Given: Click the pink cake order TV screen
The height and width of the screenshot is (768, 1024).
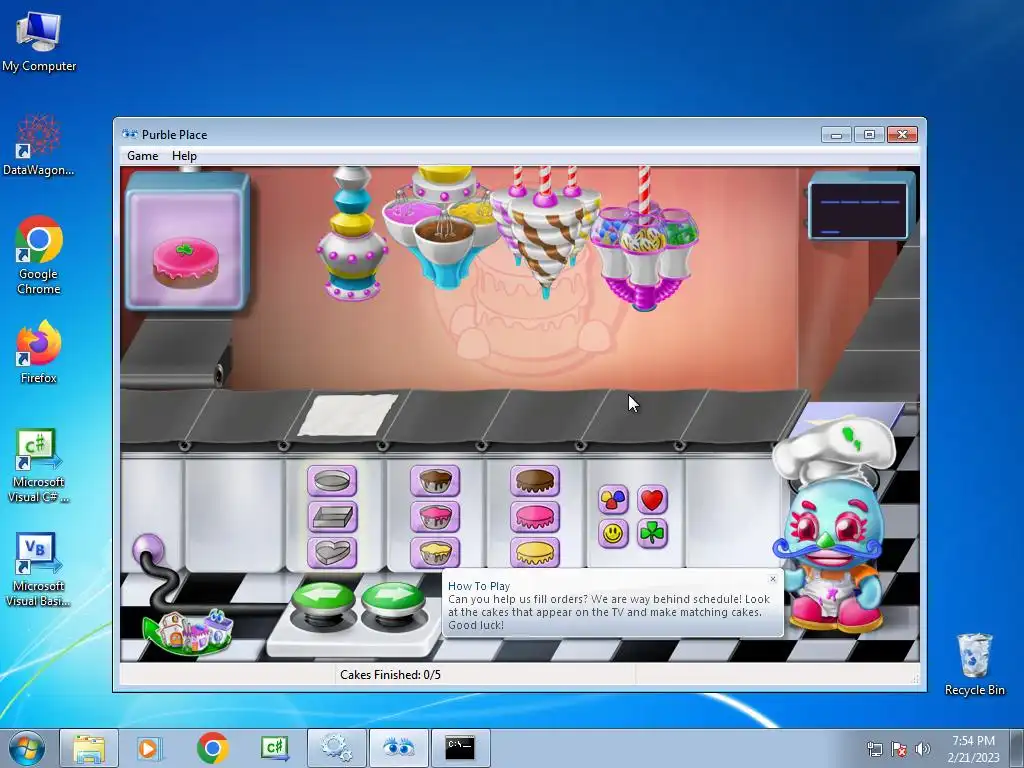Looking at the screenshot, I should [187, 241].
